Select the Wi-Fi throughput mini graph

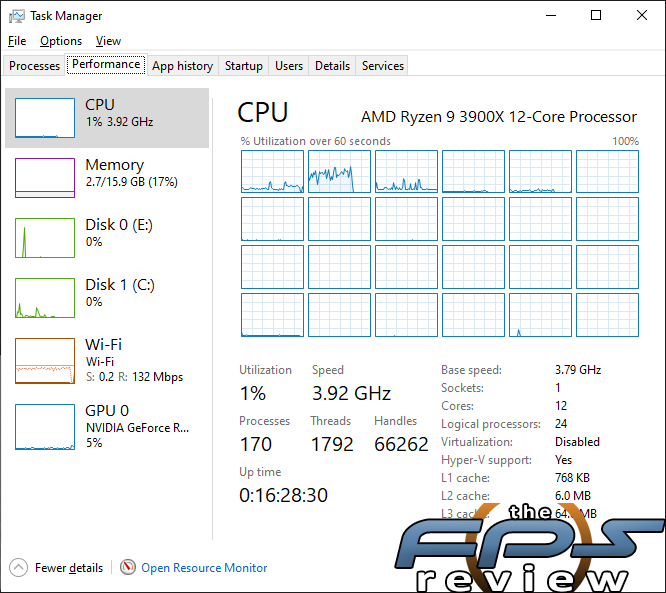(45, 361)
